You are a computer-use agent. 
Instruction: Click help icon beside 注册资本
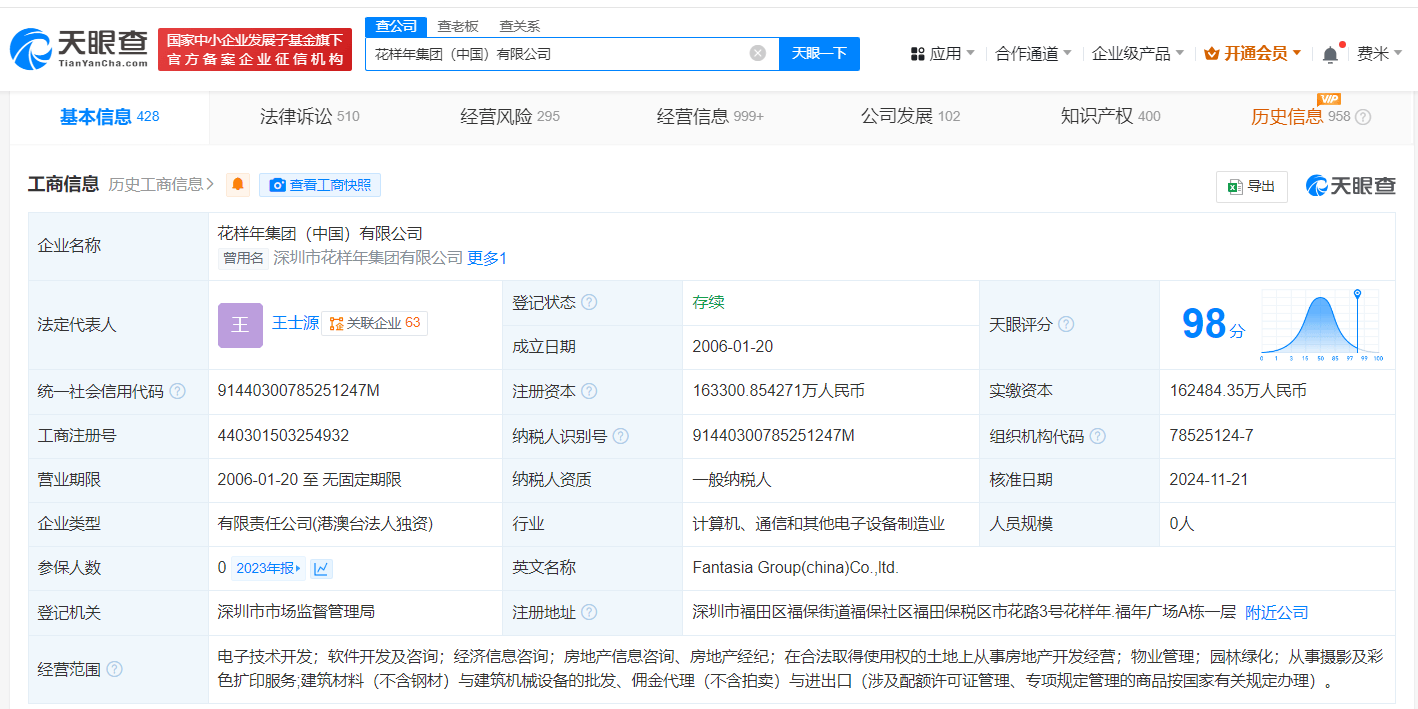tap(589, 391)
